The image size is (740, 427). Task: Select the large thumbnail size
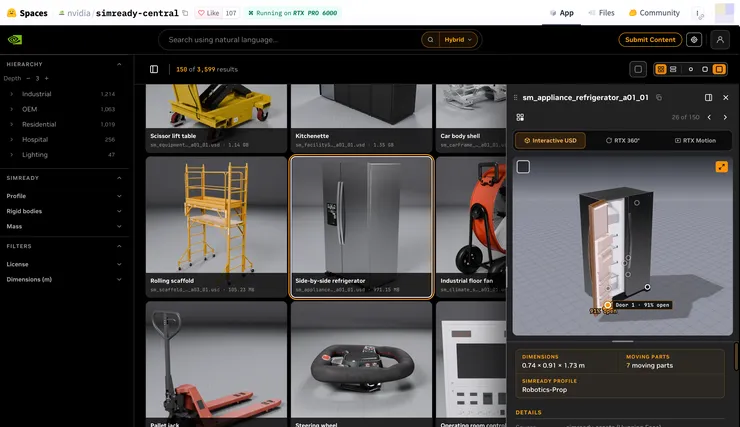tap(719, 69)
